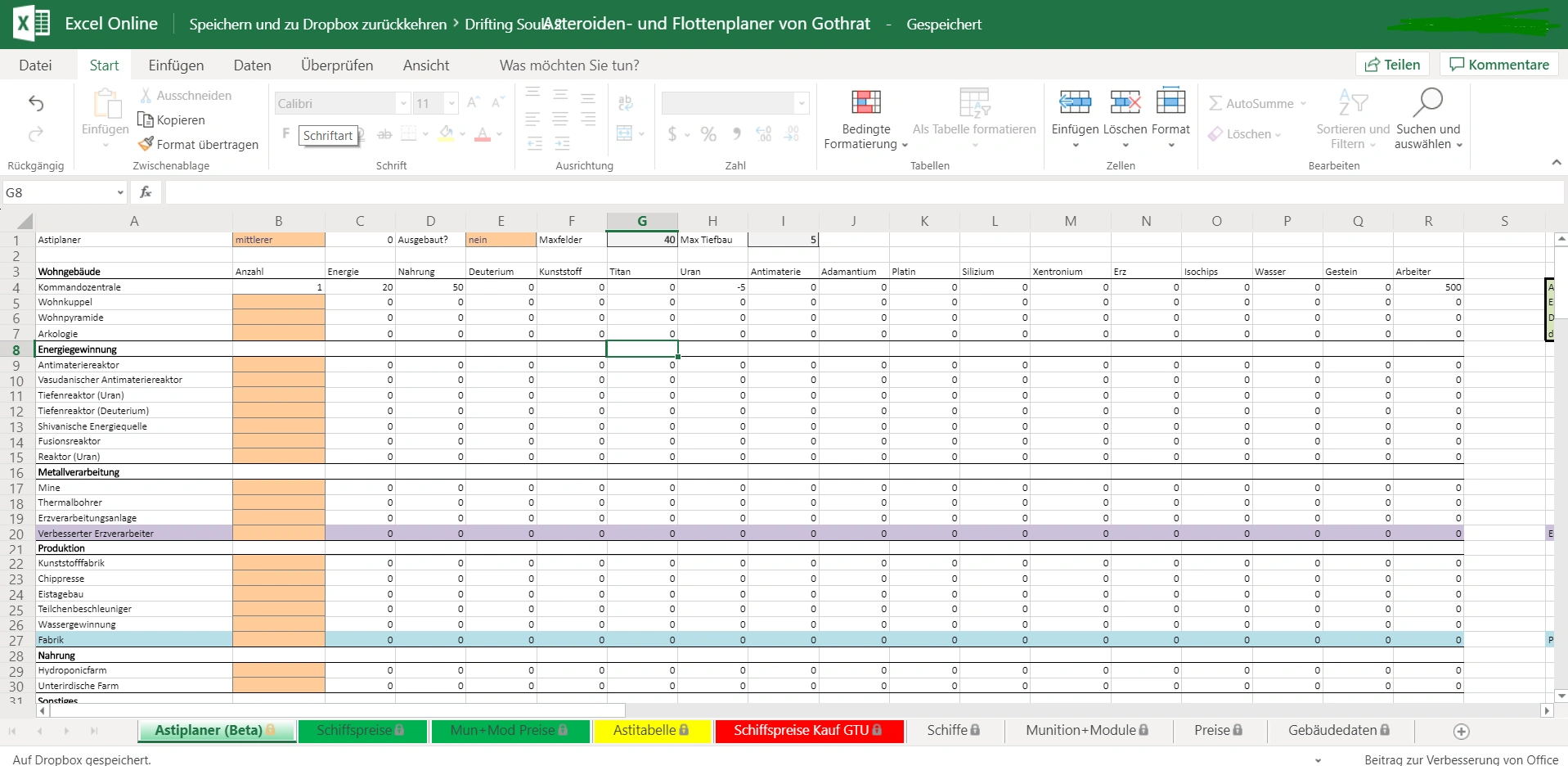Click the fx insert function icon

coord(146,192)
